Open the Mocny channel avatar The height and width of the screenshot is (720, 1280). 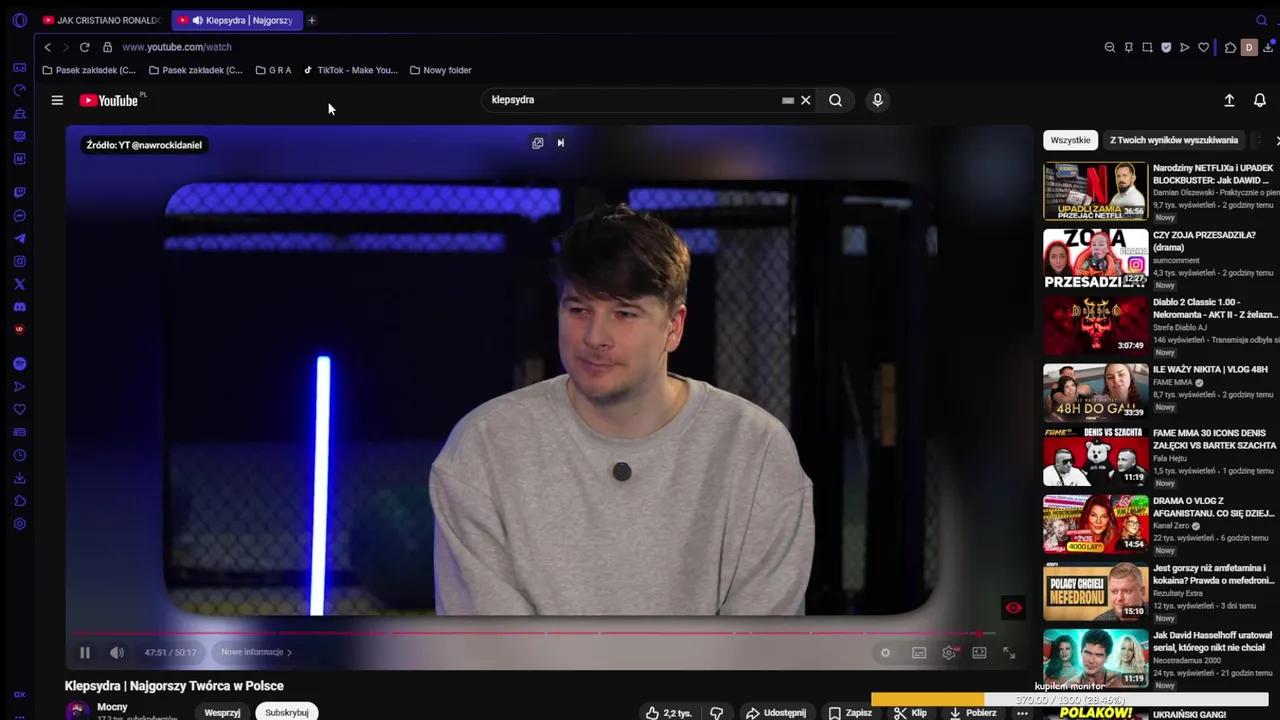pos(77,711)
